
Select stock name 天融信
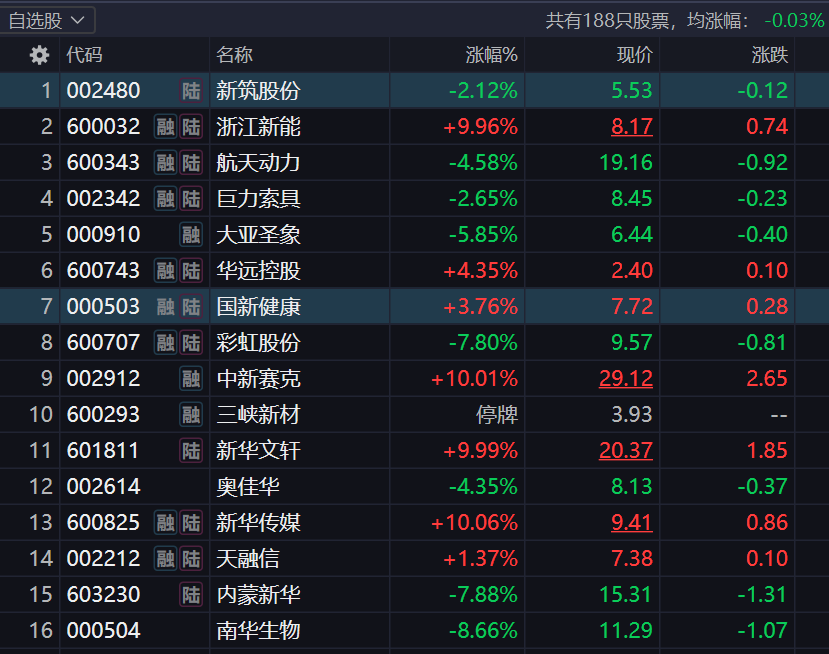point(247,559)
